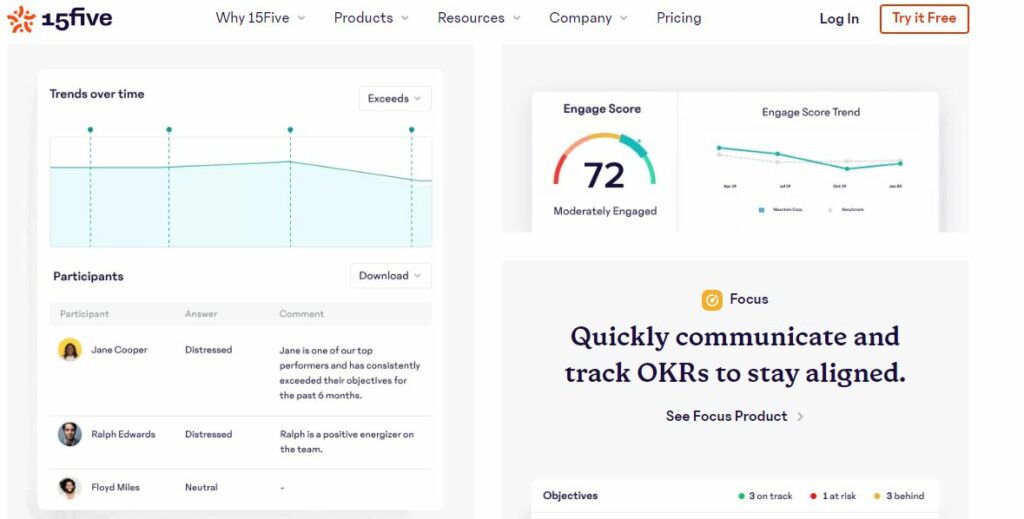Click the Engage Score Trend chart line

[810, 158]
